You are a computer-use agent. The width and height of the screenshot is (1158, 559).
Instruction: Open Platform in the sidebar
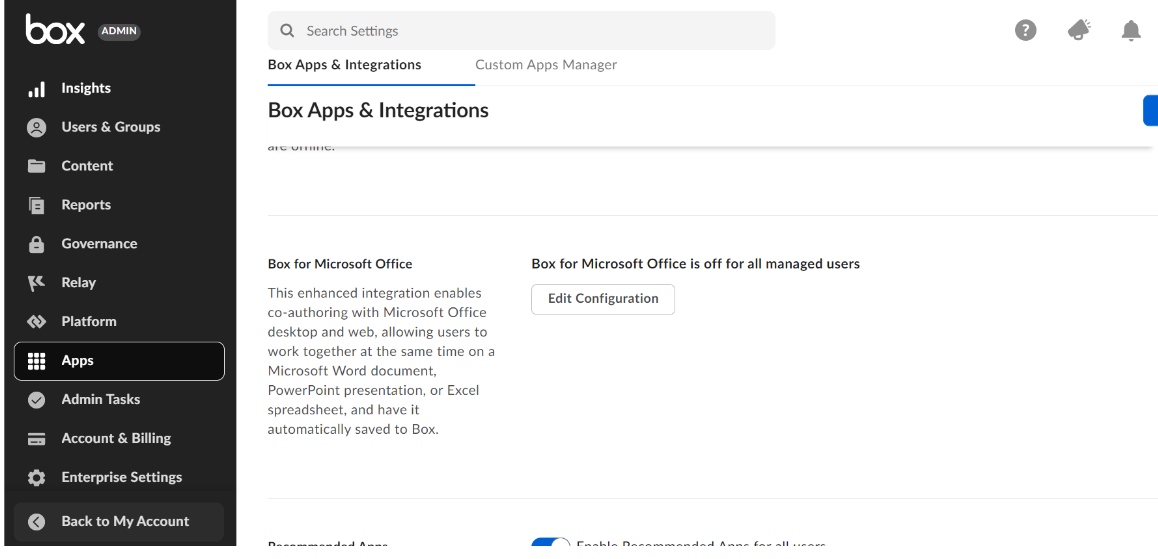click(119, 322)
